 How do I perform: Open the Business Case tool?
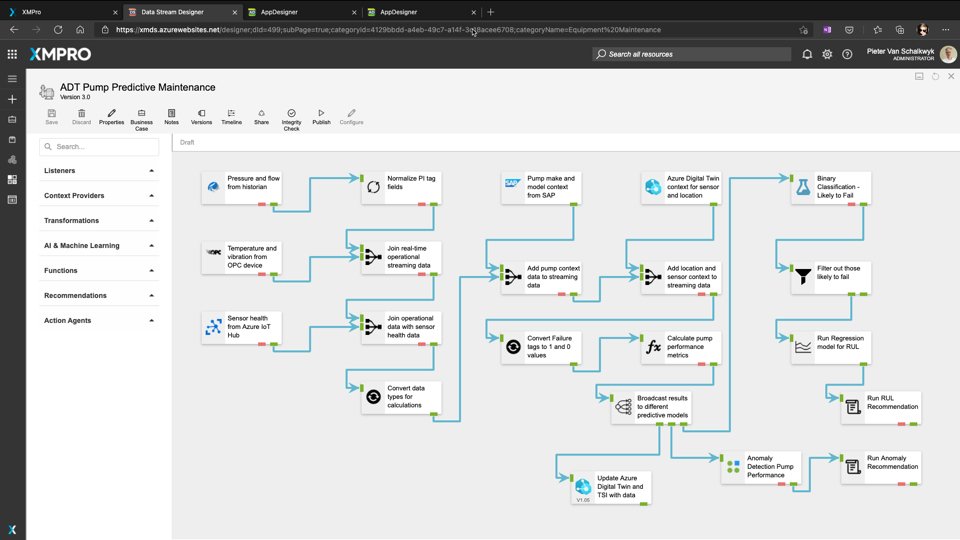[x=141, y=117]
